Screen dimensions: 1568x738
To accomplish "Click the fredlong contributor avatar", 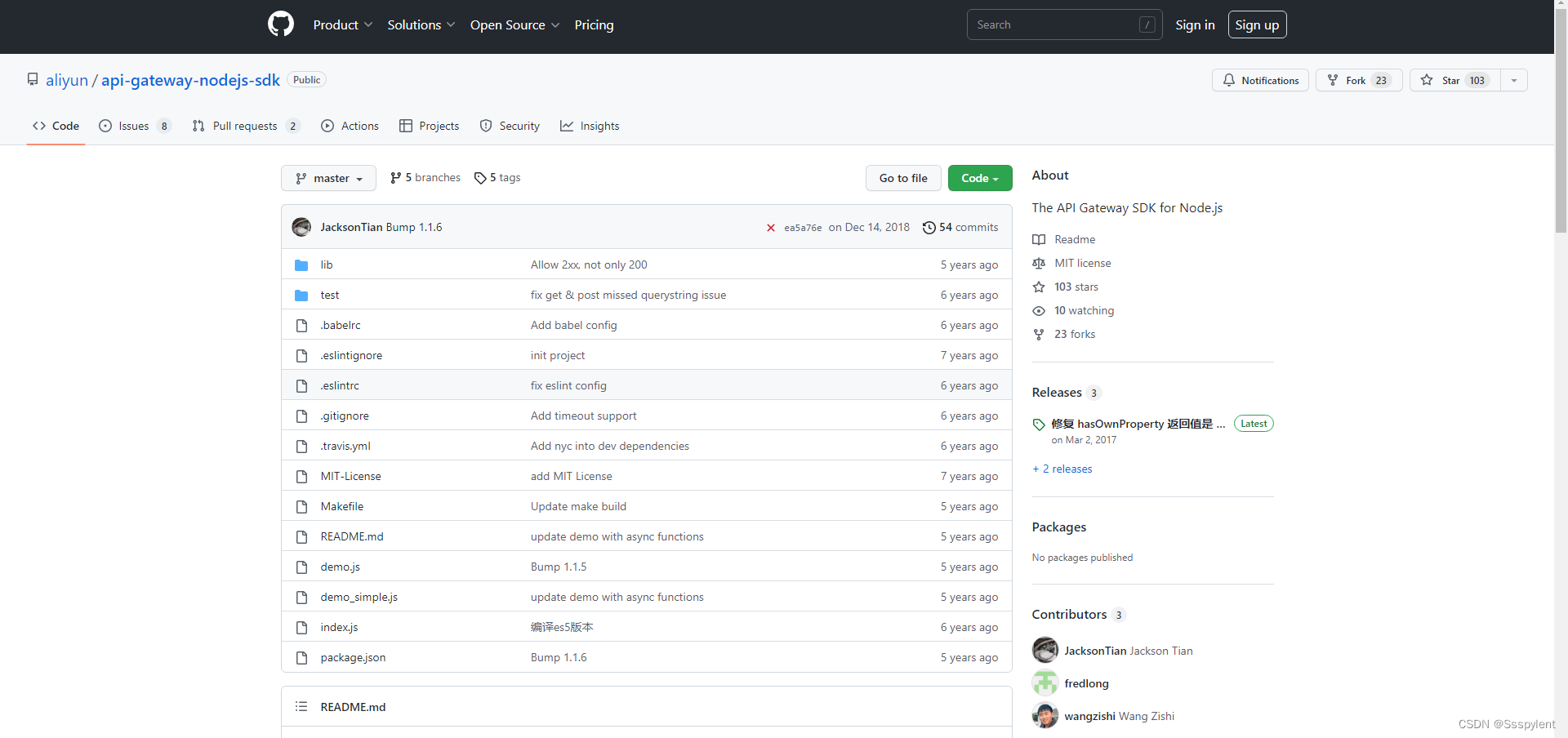I will (1045, 683).
